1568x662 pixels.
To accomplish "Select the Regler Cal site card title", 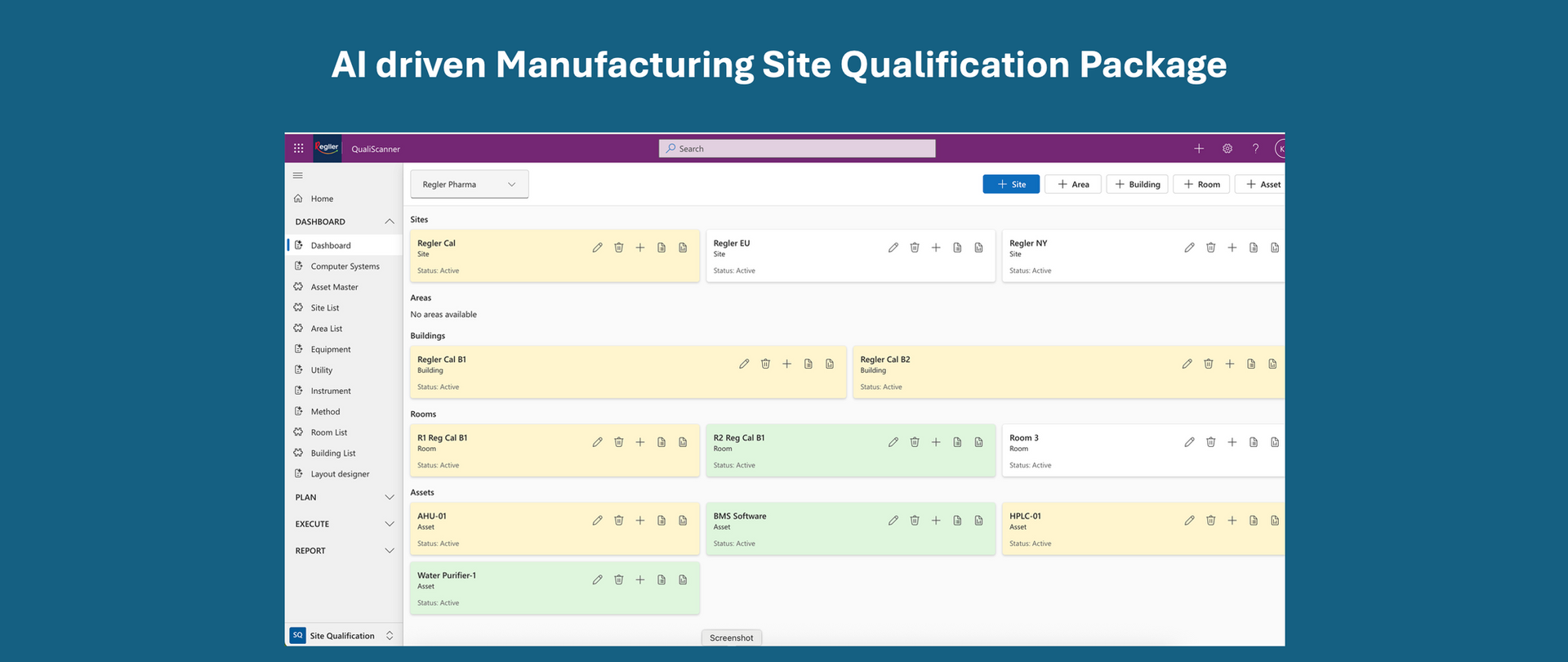I will (x=436, y=244).
